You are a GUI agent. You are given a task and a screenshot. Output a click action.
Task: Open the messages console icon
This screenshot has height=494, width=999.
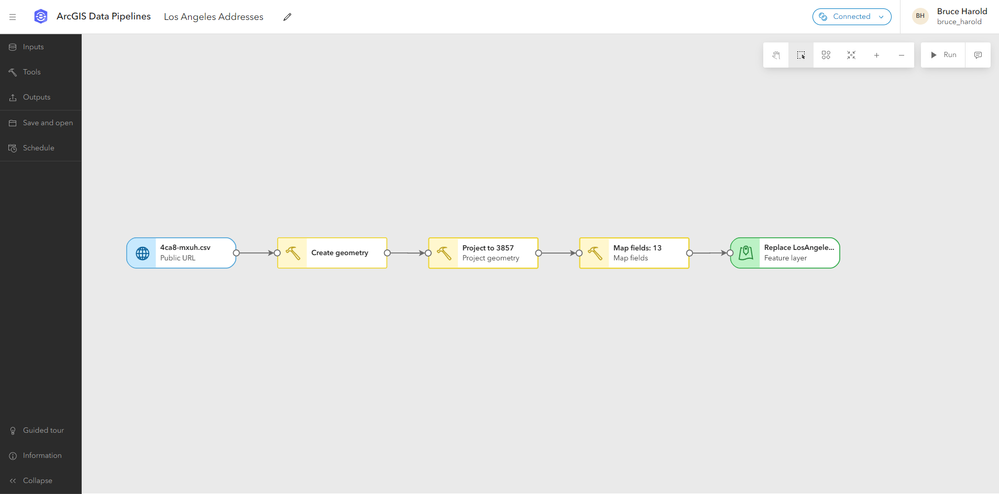coord(978,55)
